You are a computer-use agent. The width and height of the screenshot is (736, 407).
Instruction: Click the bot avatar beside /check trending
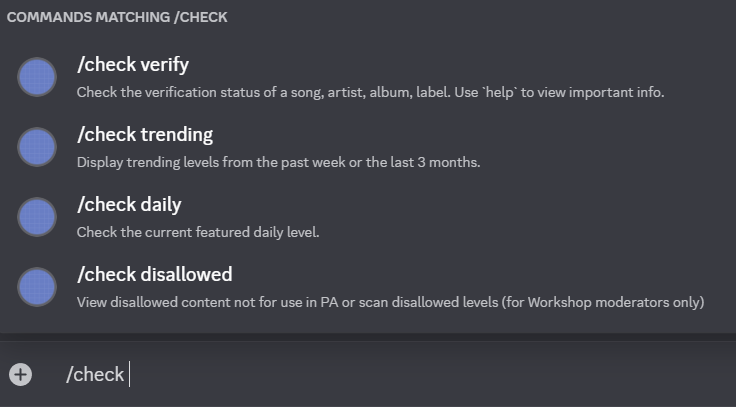pos(37,147)
